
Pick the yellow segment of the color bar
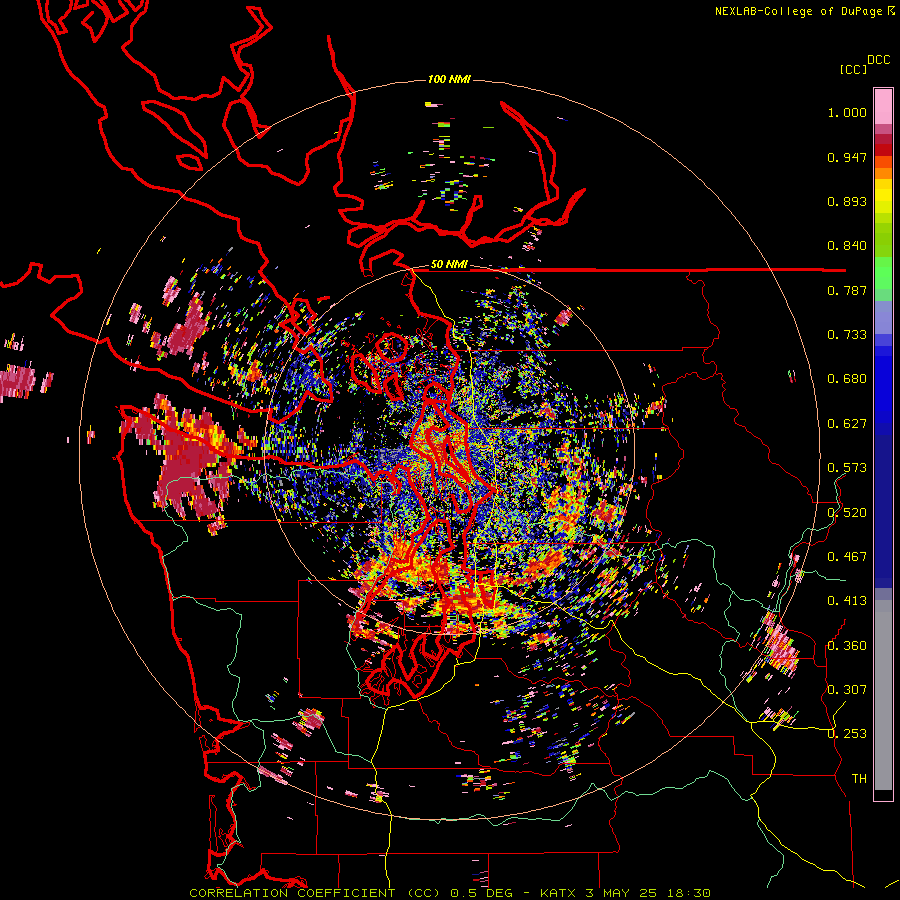883,196
